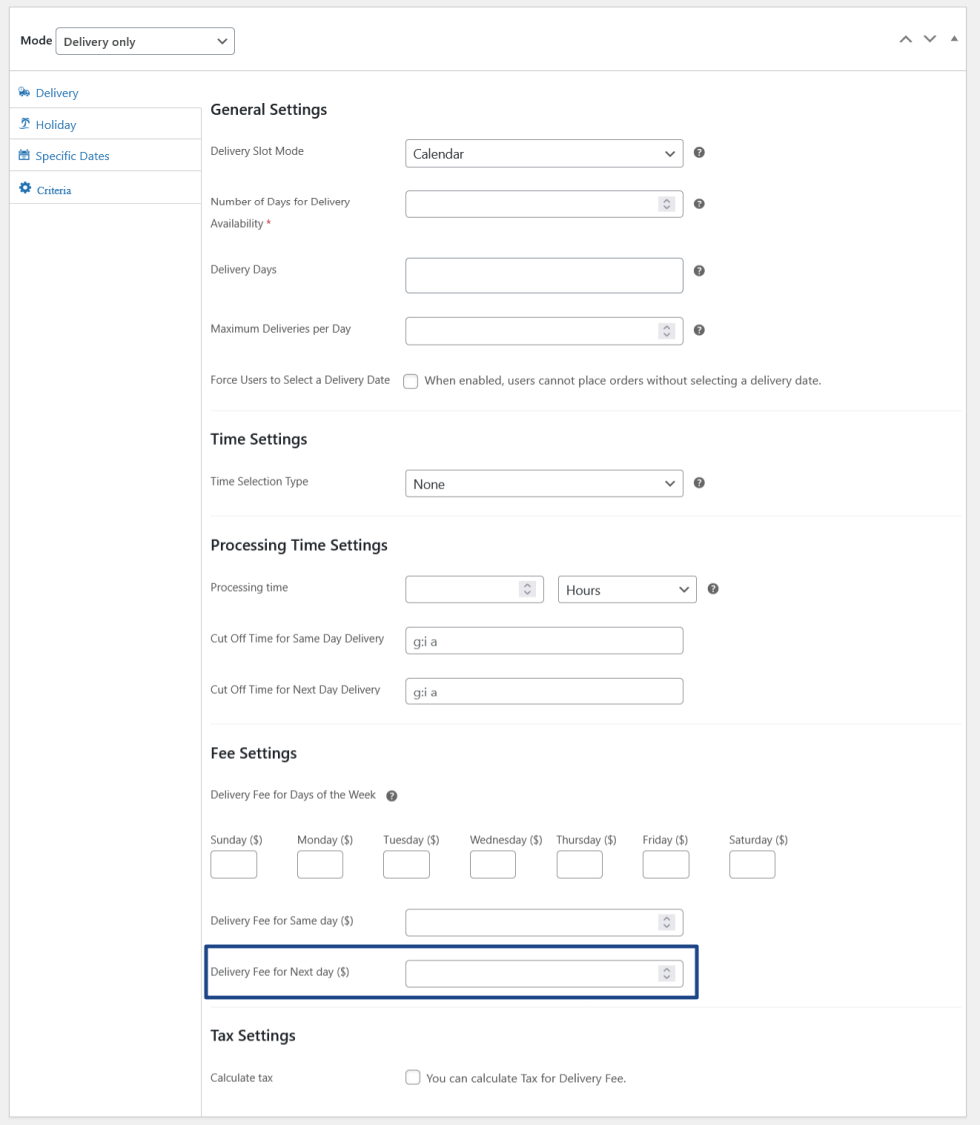This screenshot has width=980, height=1125.
Task: Click the move-up arrow in panel header
Action: (x=905, y=39)
